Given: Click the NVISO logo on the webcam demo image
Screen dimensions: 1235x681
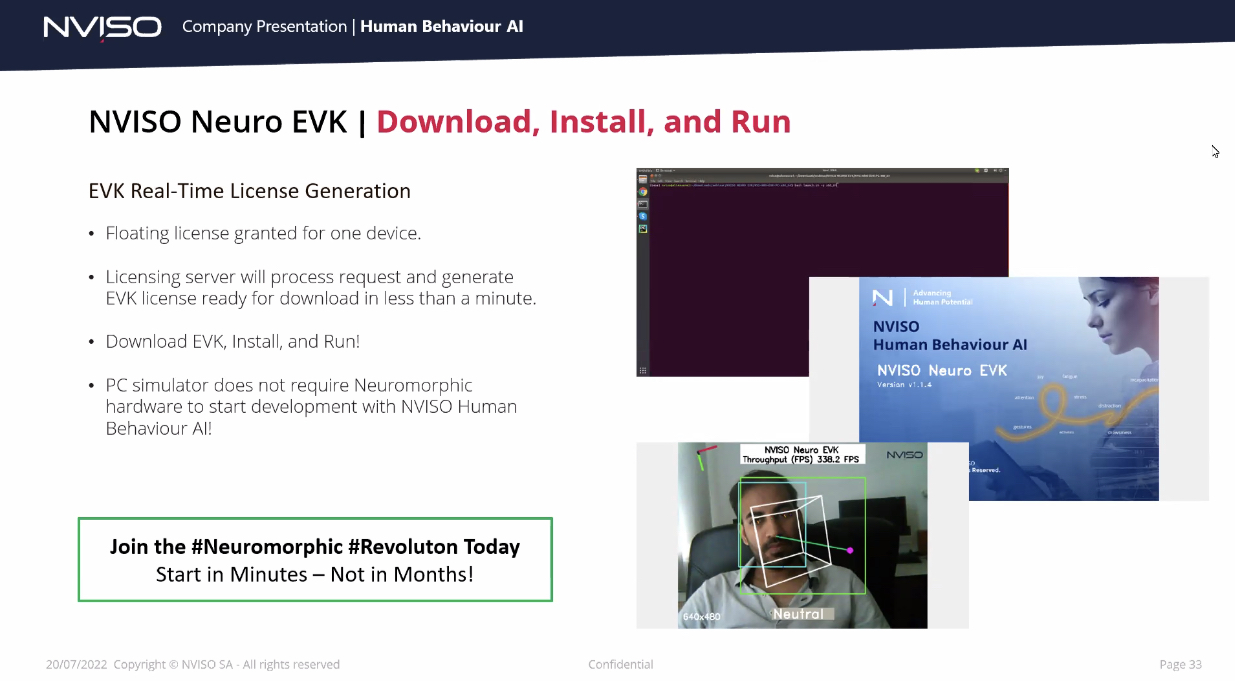Looking at the screenshot, I should 905,455.
